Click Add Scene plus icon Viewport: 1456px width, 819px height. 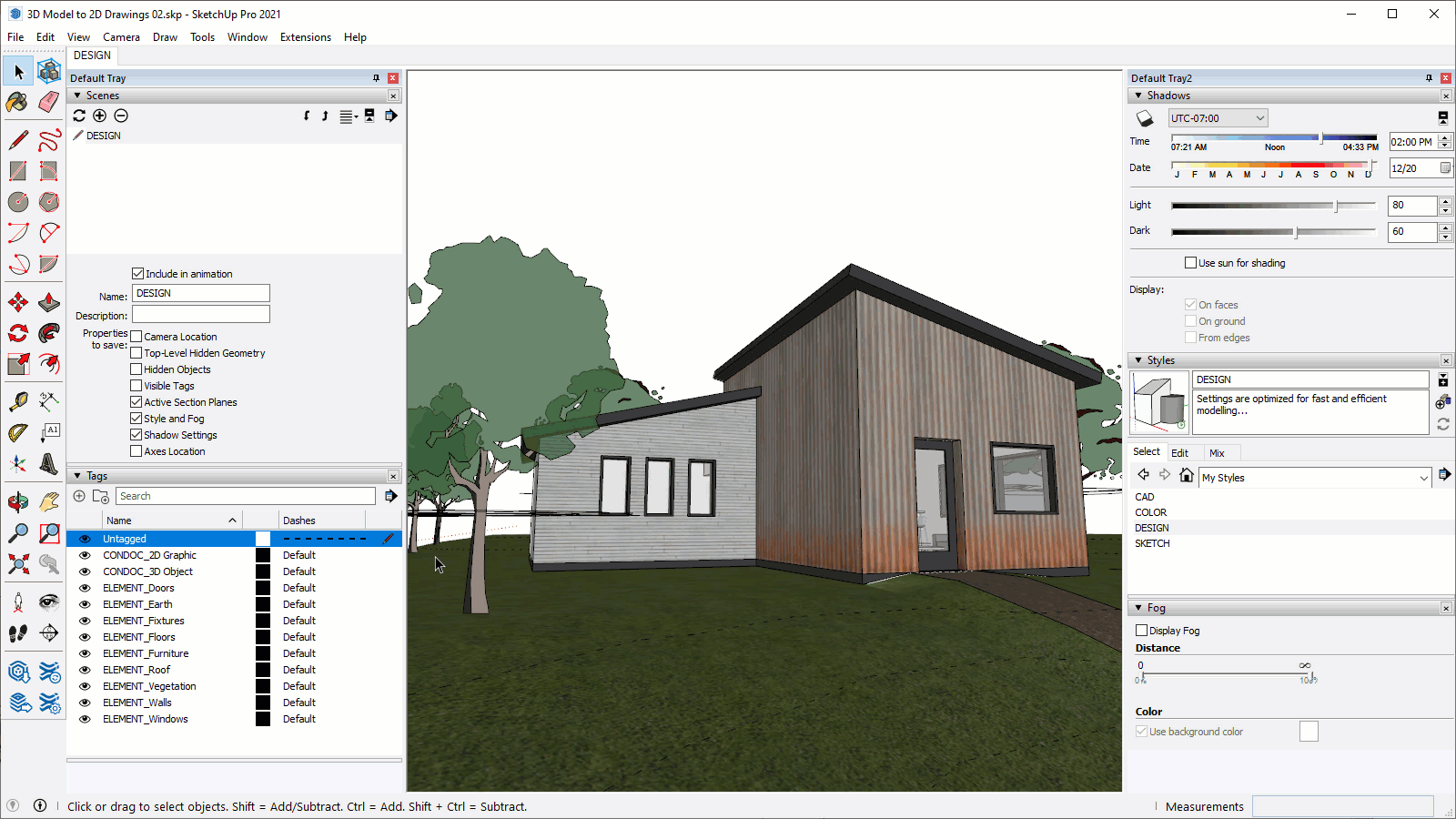[100, 116]
